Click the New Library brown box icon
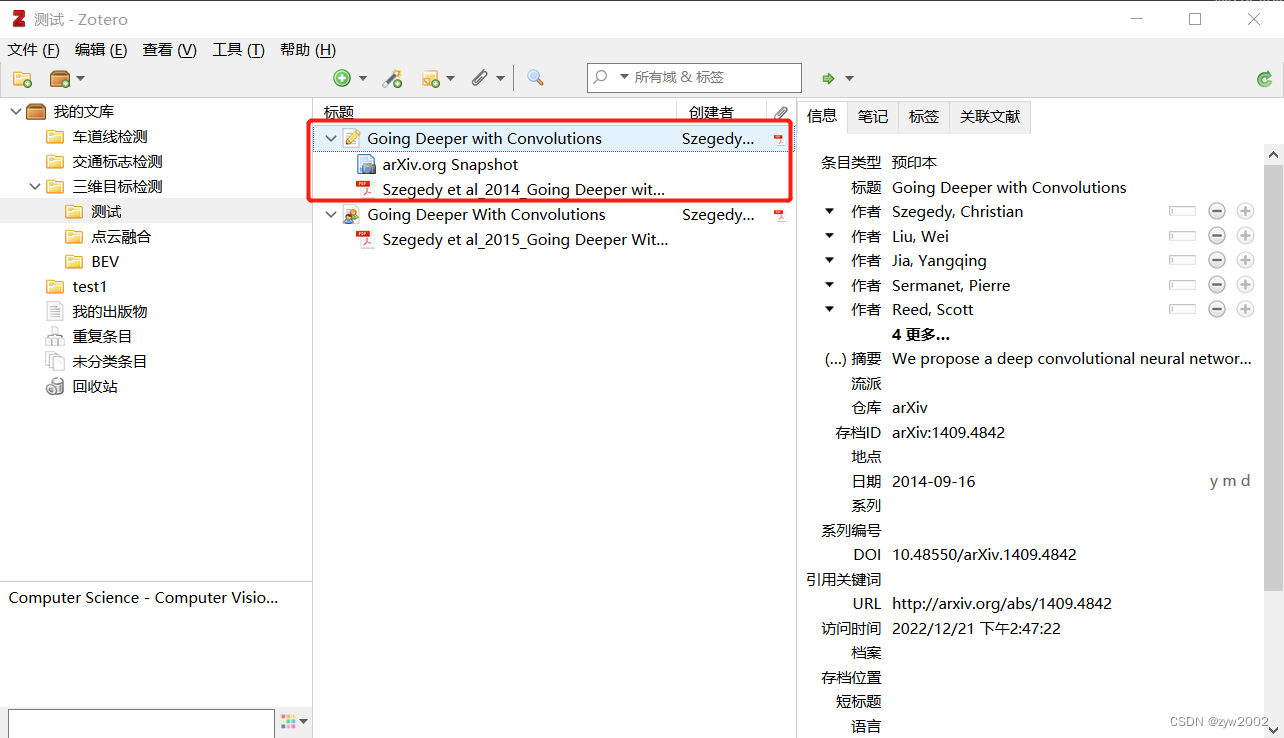The height and width of the screenshot is (738, 1284). 60,78
